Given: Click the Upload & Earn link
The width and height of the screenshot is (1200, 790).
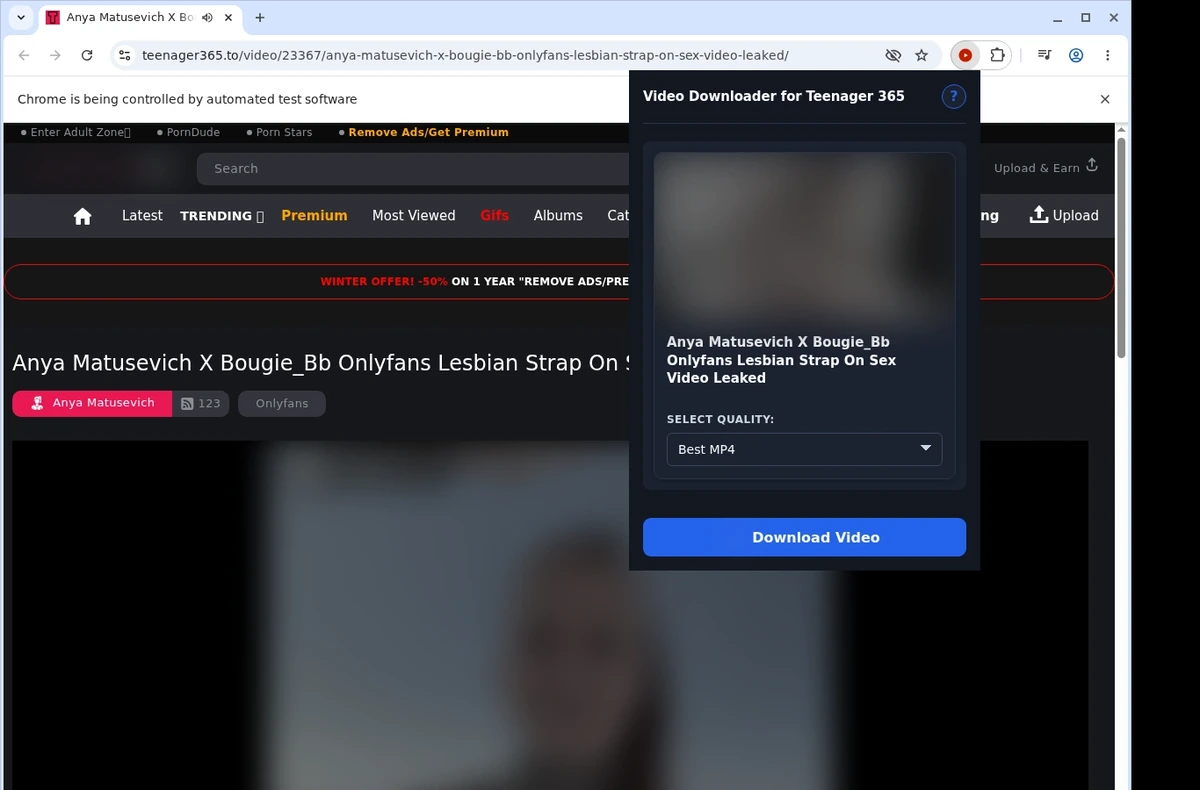Looking at the screenshot, I should pyautogui.click(x=1045, y=167).
